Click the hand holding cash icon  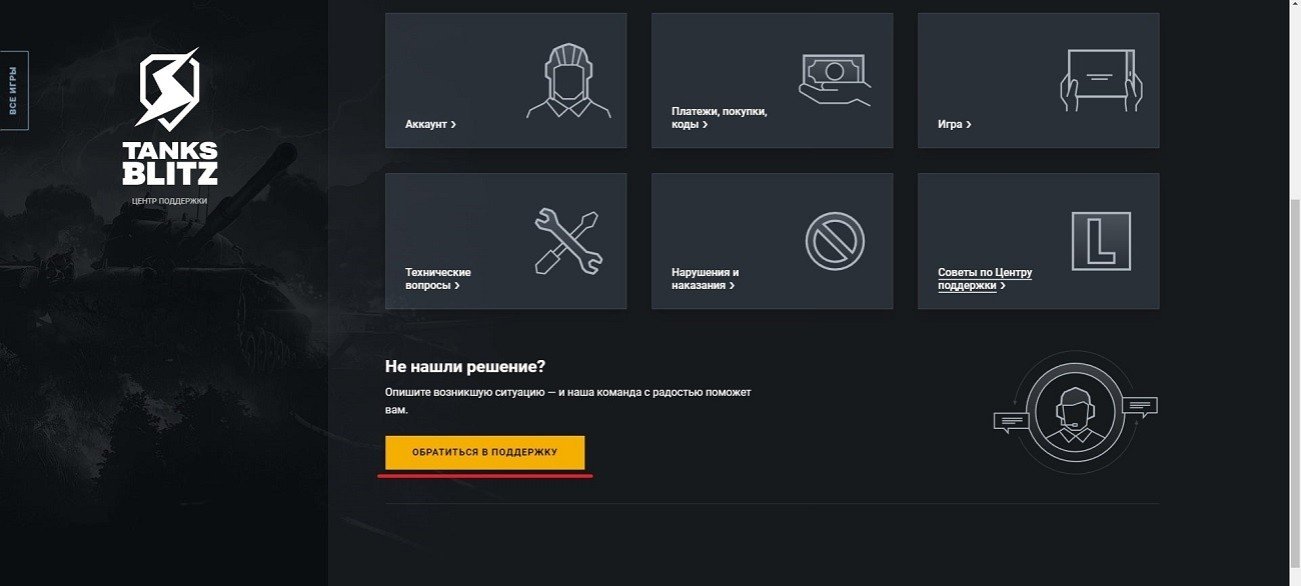coord(834,80)
